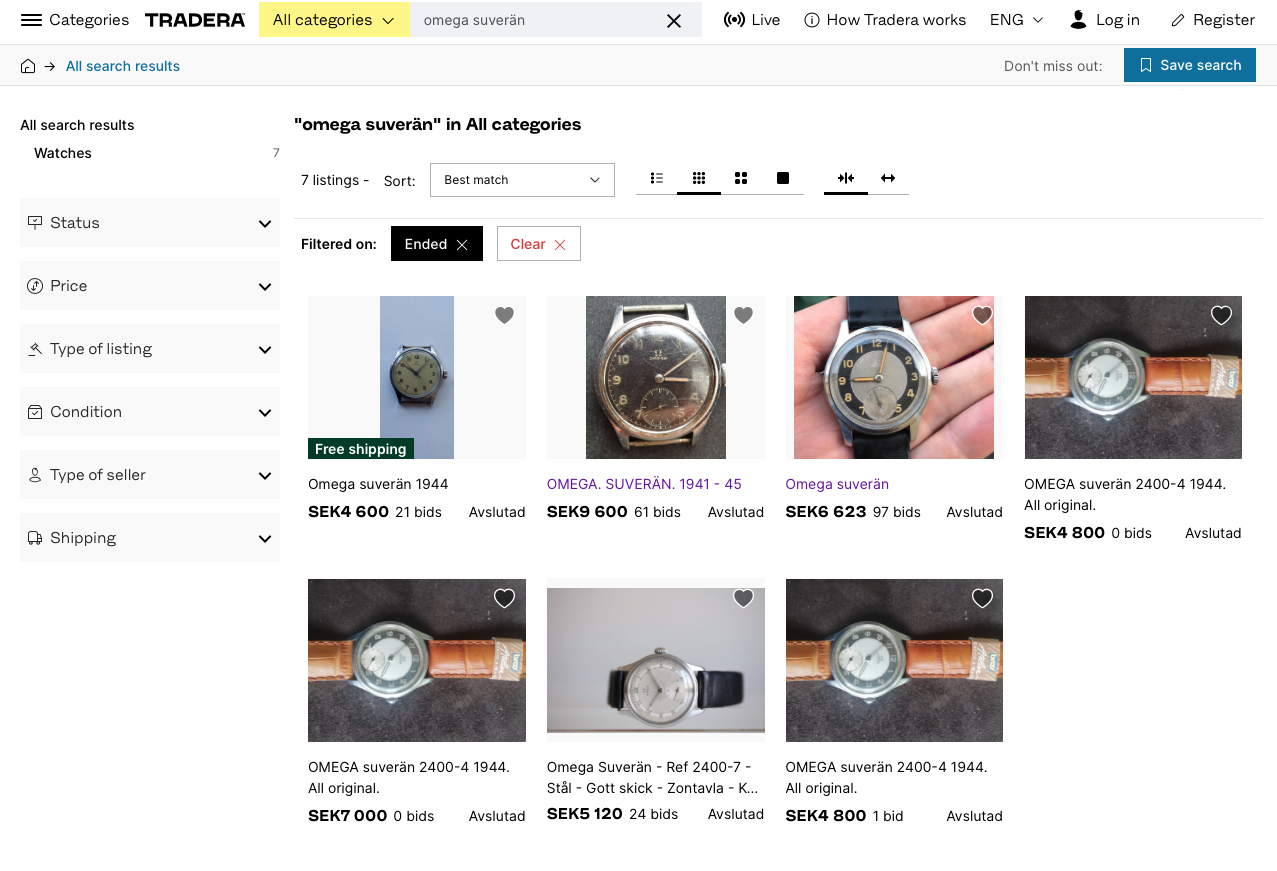
Task: Clear the search field with X icon
Action: click(674, 20)
